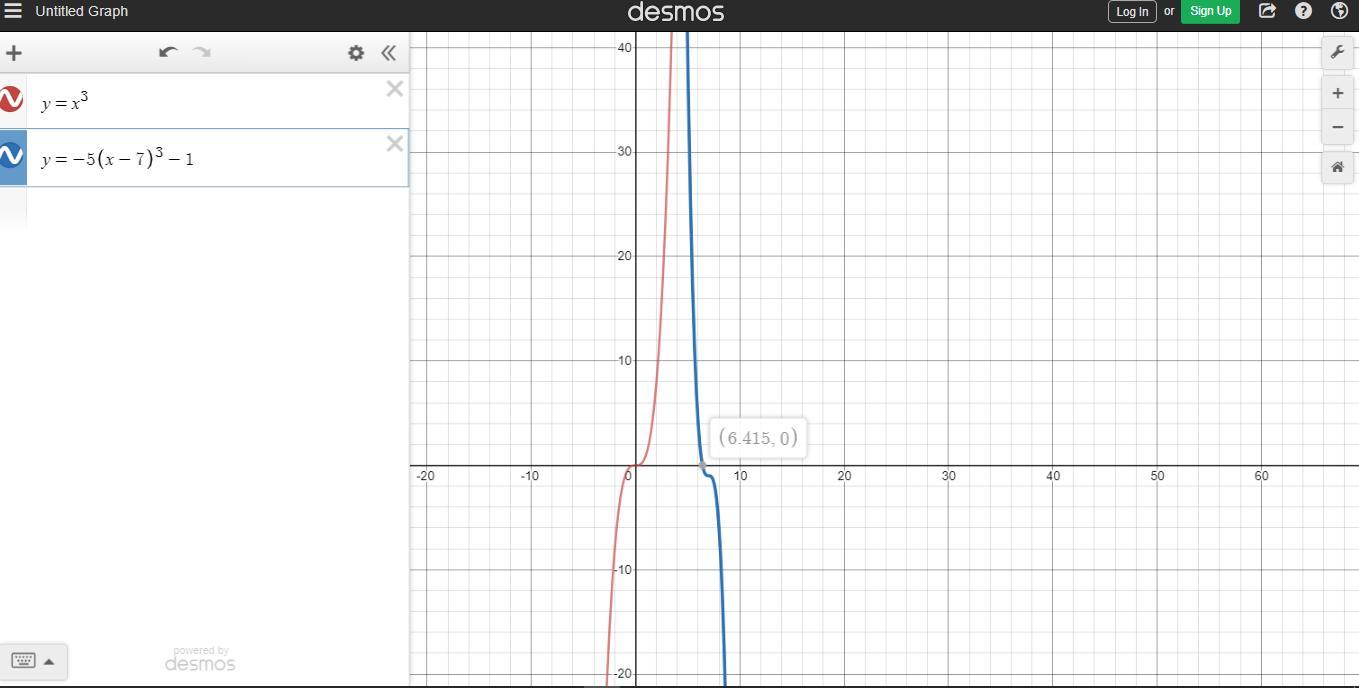Open the hamburger menu
Image resolution: width=1359 pixels, height=688 pixels.
coord(13,11)
